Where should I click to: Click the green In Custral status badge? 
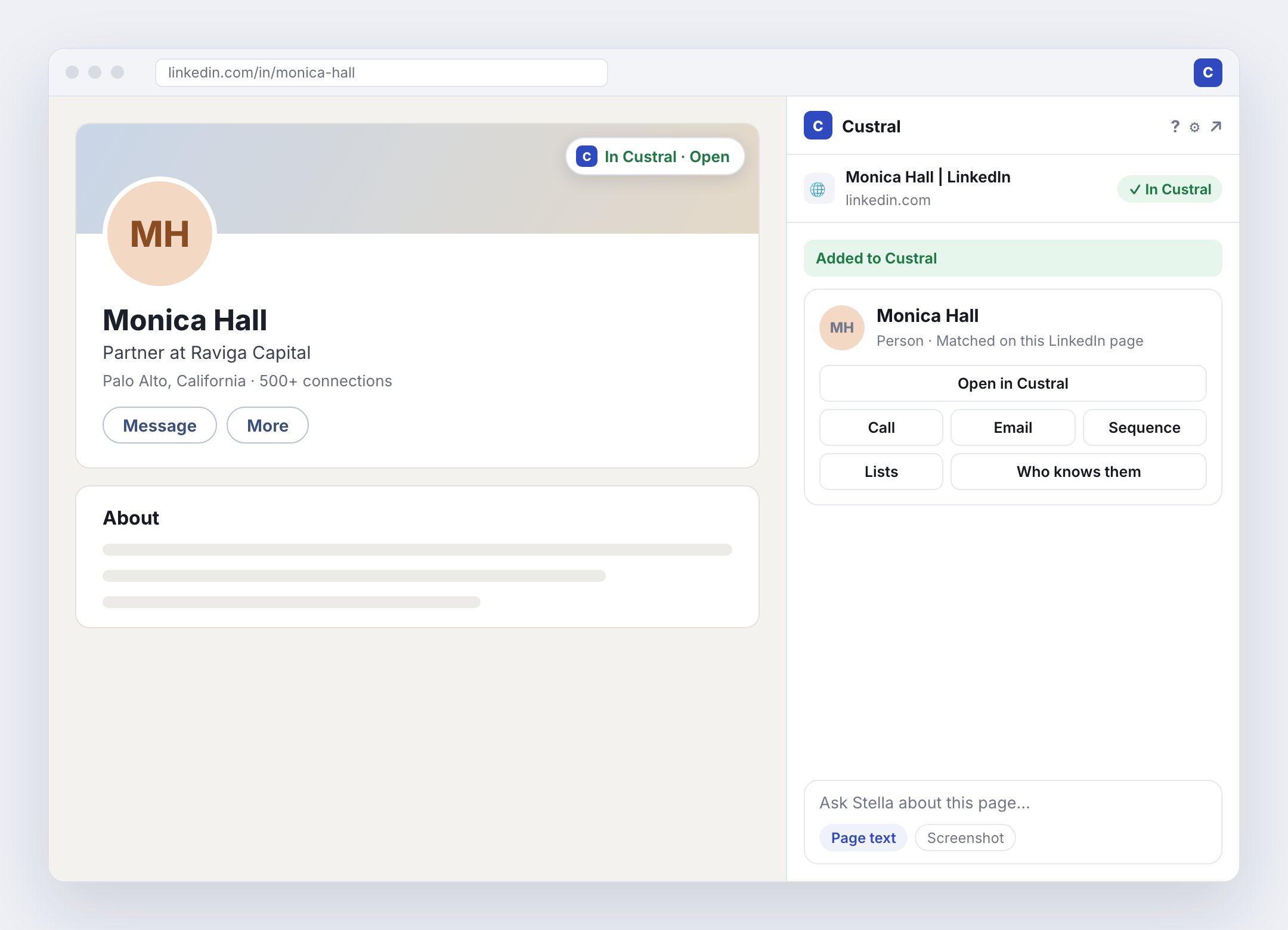pos(1169,189)
